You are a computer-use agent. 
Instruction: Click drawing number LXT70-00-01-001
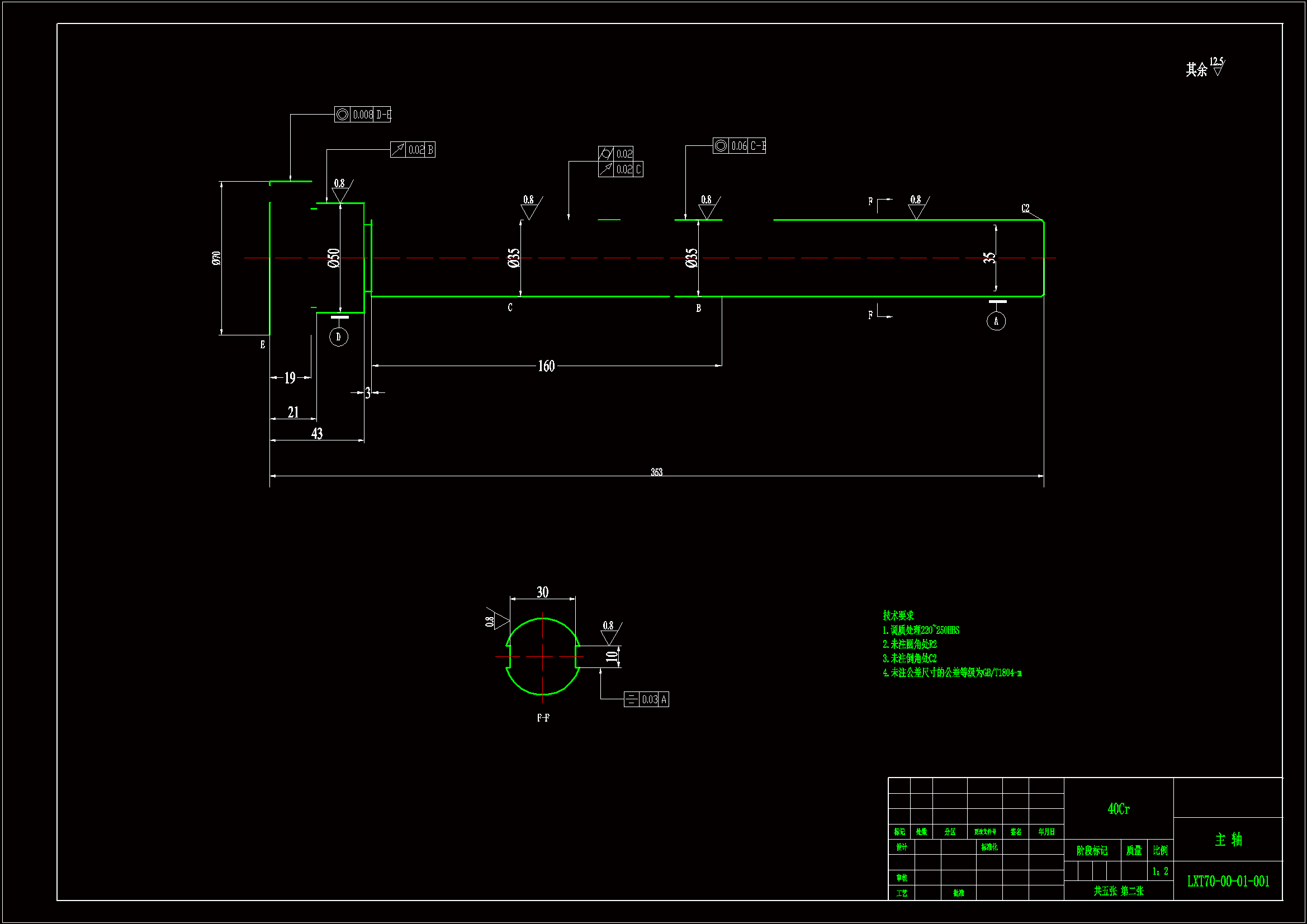(x=1228, y=882)
